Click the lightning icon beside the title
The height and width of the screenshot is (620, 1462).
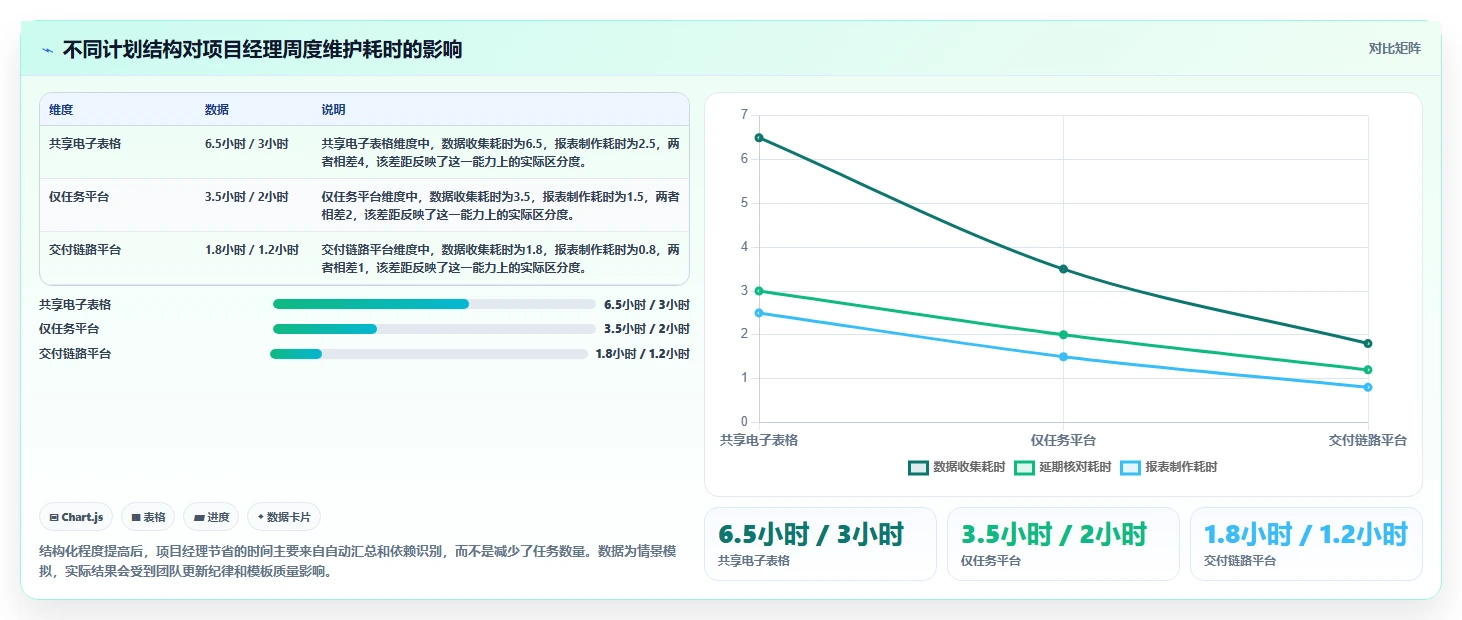[x=47, y=50]
